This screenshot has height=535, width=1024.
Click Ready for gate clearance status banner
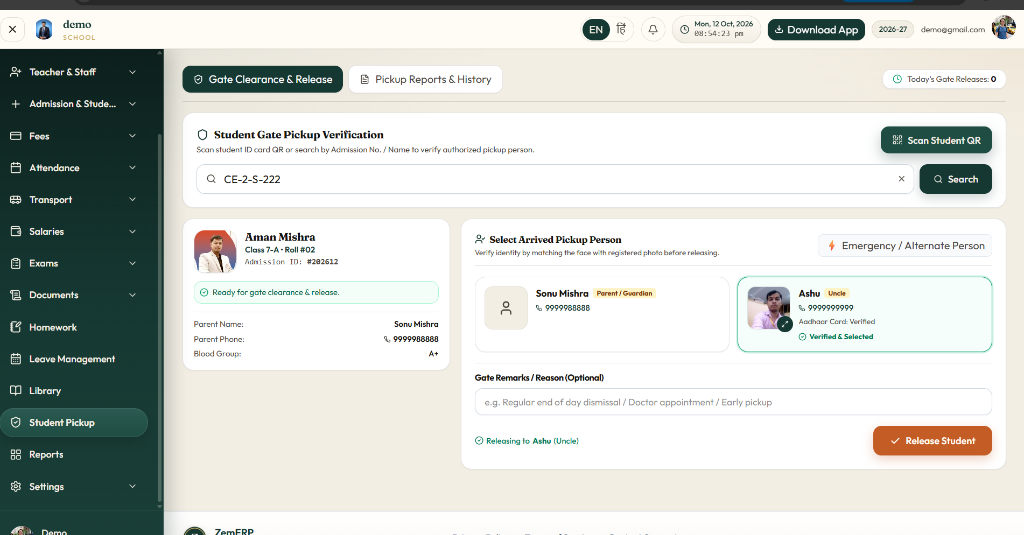tap(316, 293)
